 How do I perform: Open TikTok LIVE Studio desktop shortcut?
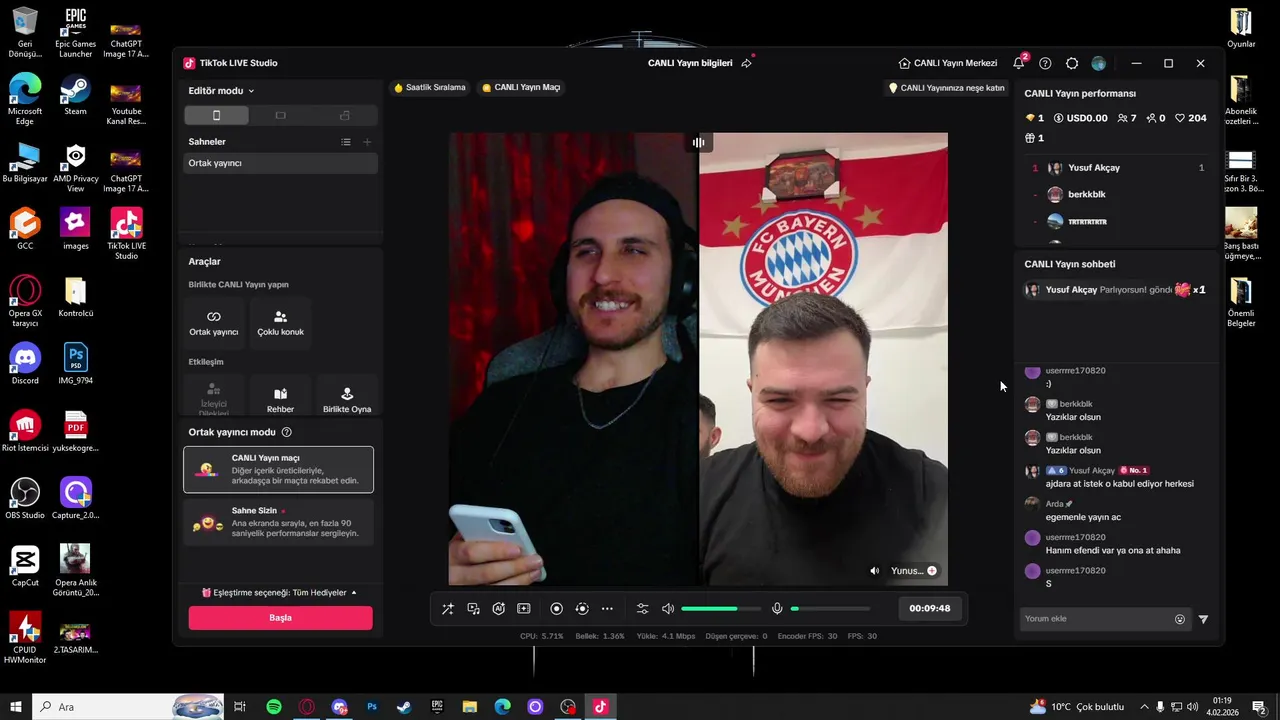(126, 234)
